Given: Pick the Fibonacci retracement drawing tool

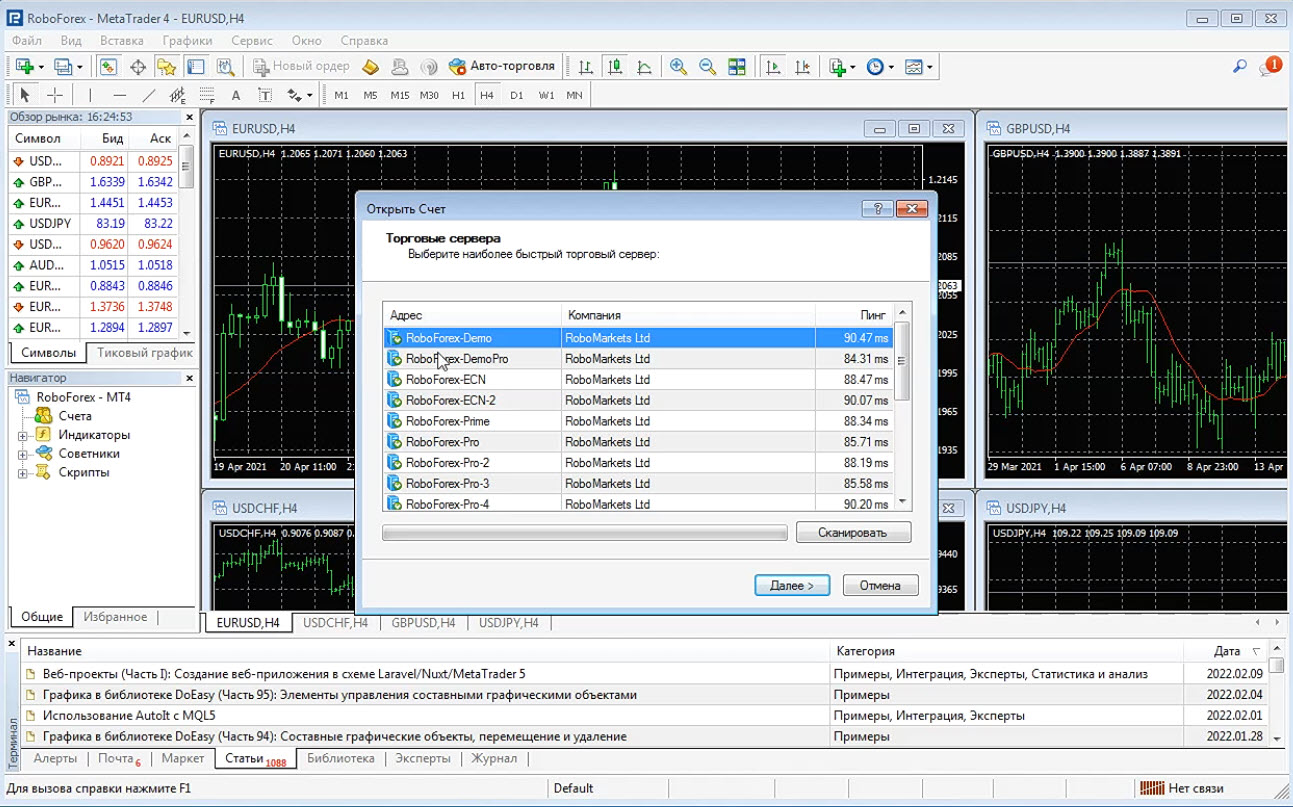Looking at the screenshot, I should (207, 95).
